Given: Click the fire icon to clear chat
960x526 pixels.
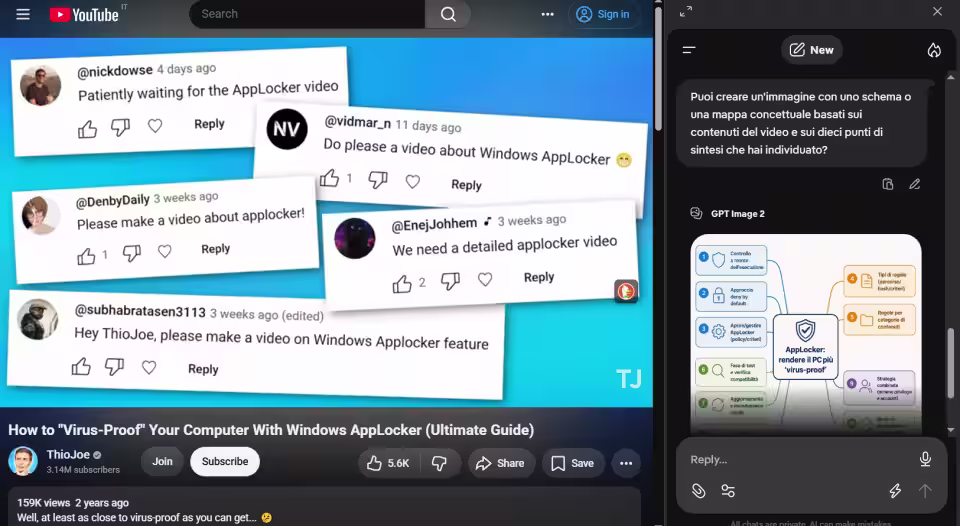Looking at the screenshot, I should [x=934, y=50].
